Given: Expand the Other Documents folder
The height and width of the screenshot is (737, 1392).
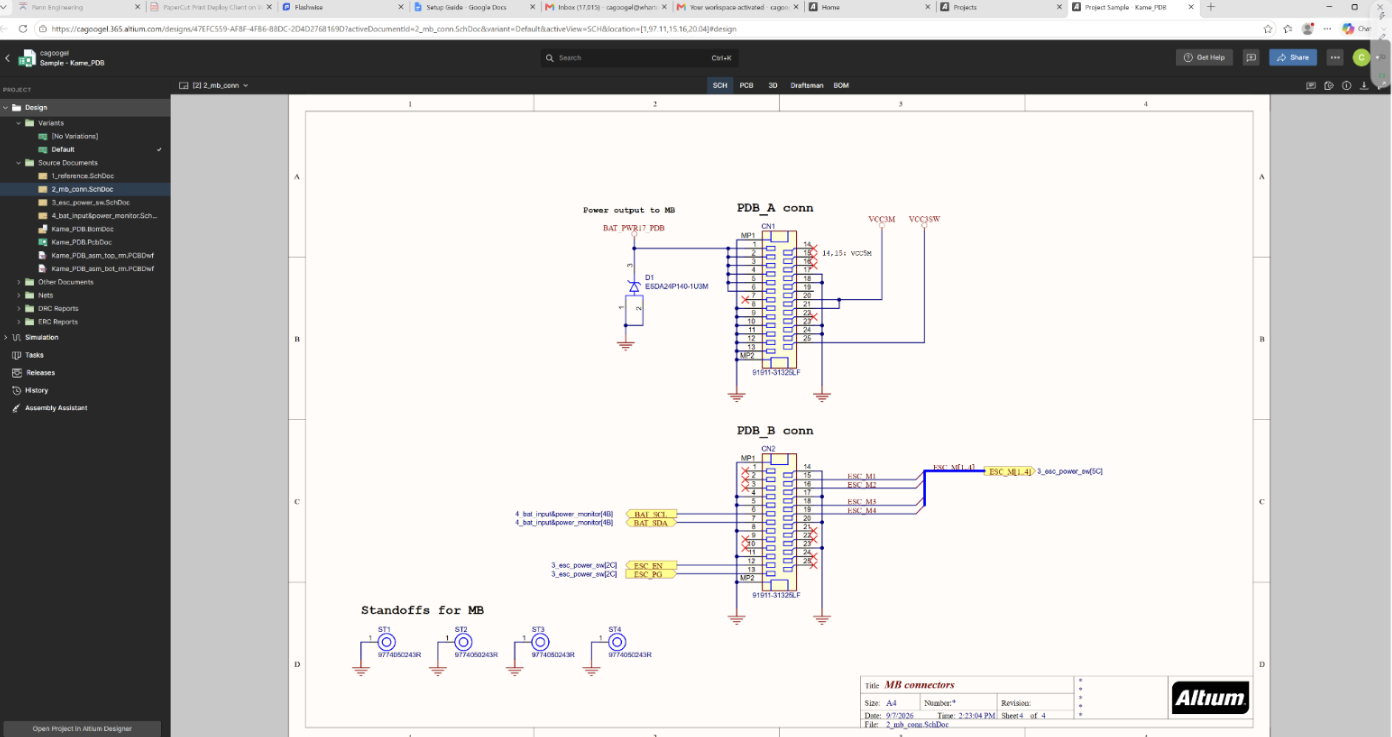Looking at the screenshot, I should pos(18,282).
